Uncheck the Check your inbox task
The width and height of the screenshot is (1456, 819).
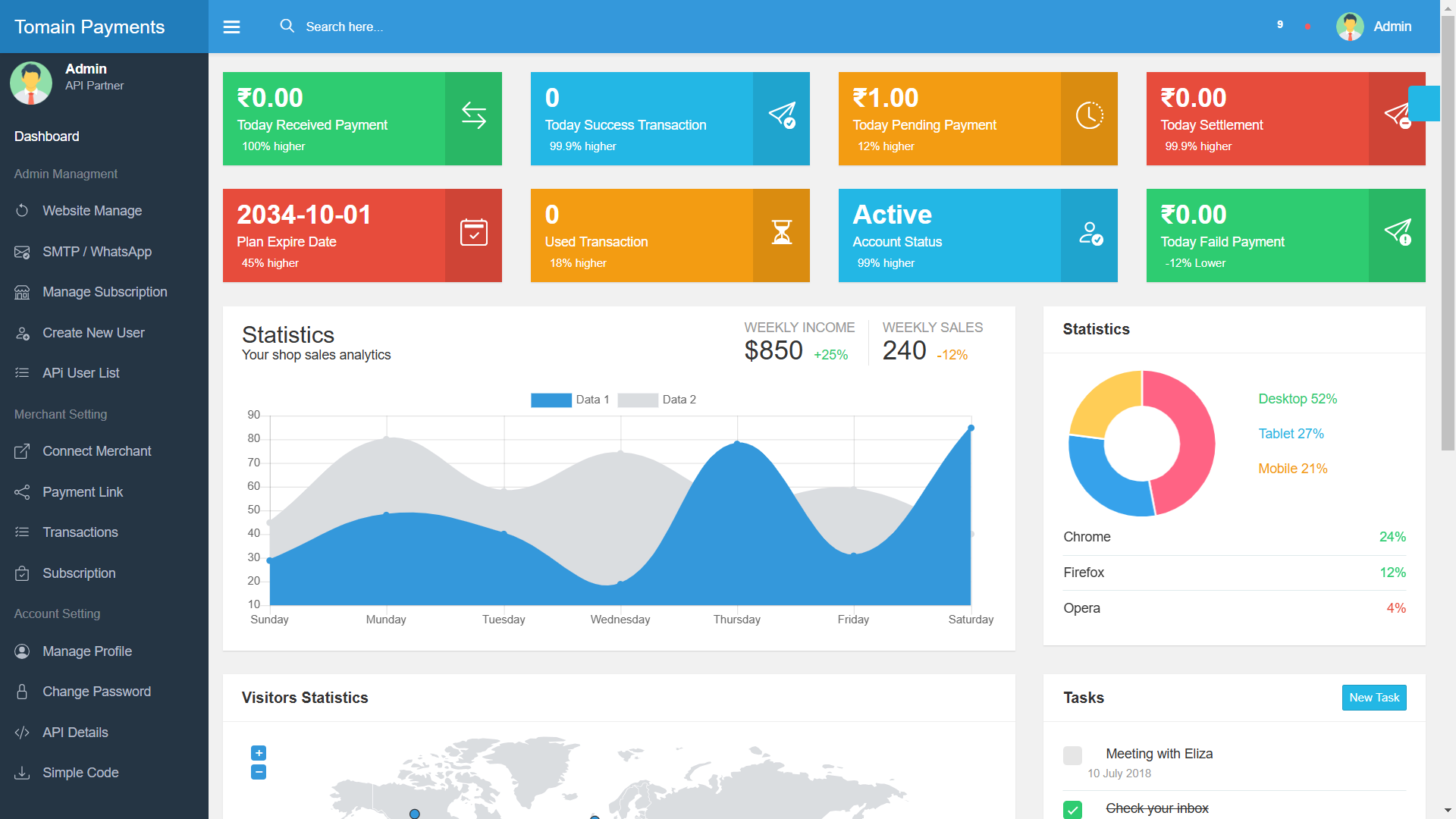coord(1072,809)
